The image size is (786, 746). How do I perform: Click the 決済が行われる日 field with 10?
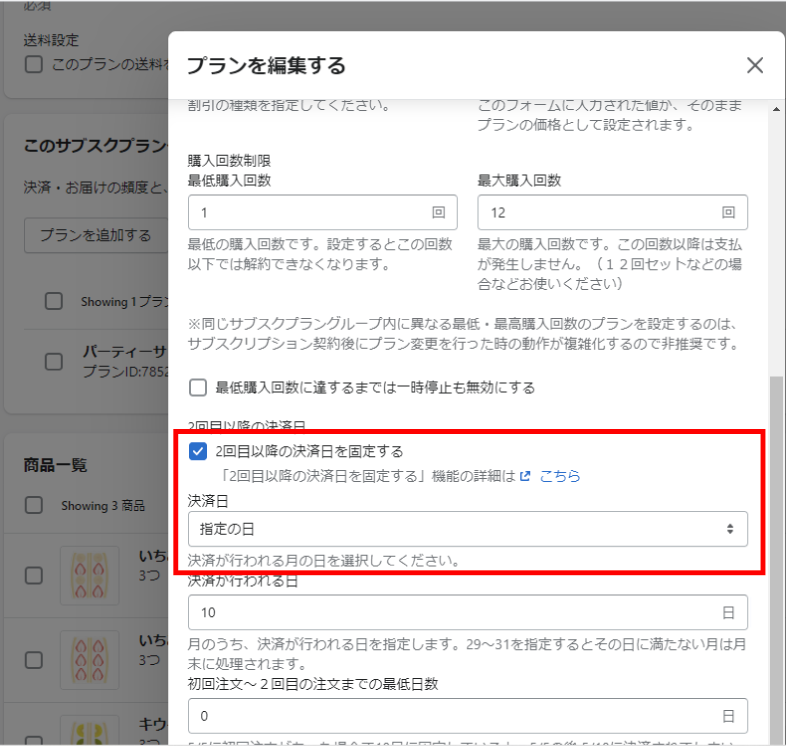[x=467, y=612]
